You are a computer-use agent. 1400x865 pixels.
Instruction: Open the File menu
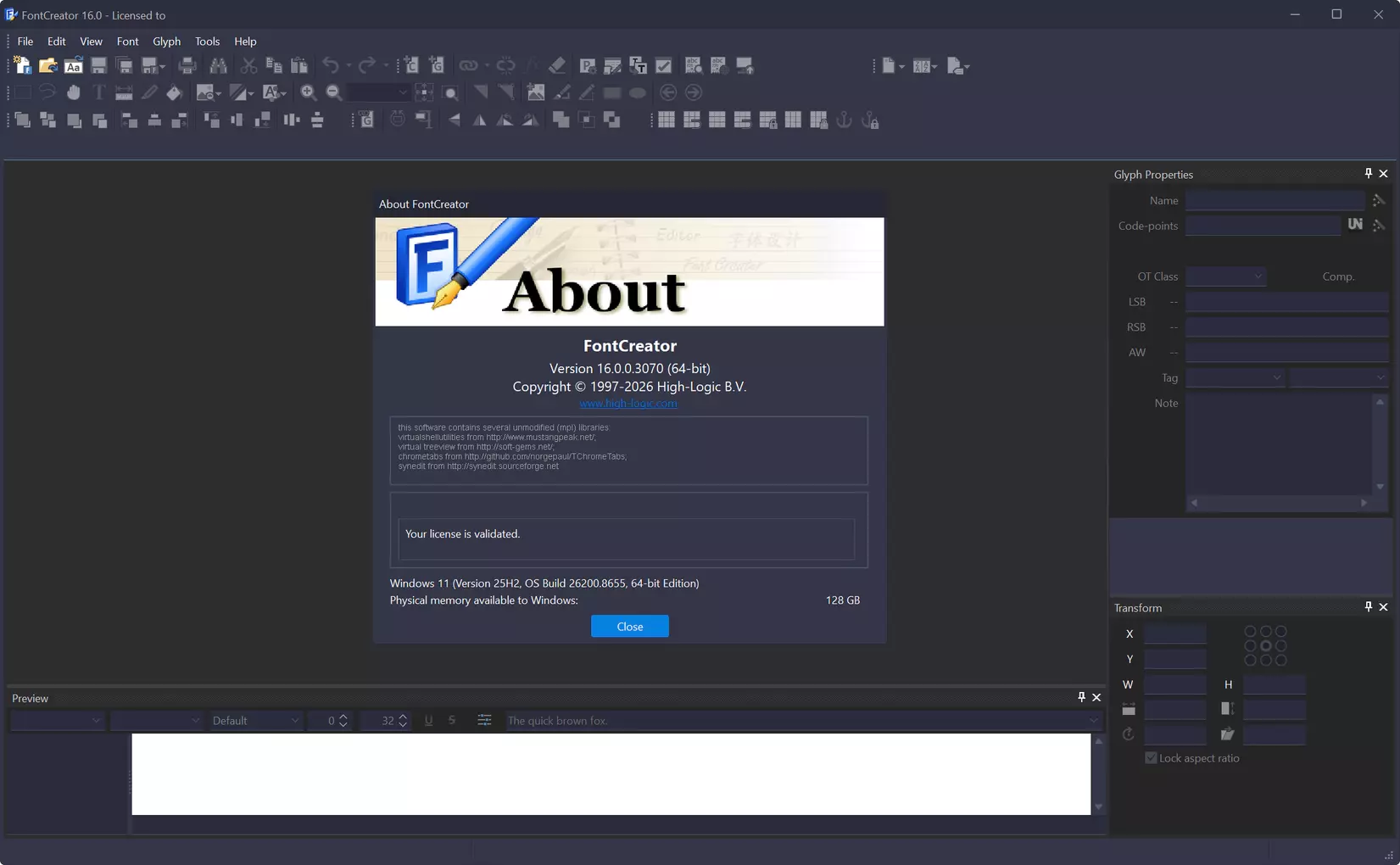25,41
